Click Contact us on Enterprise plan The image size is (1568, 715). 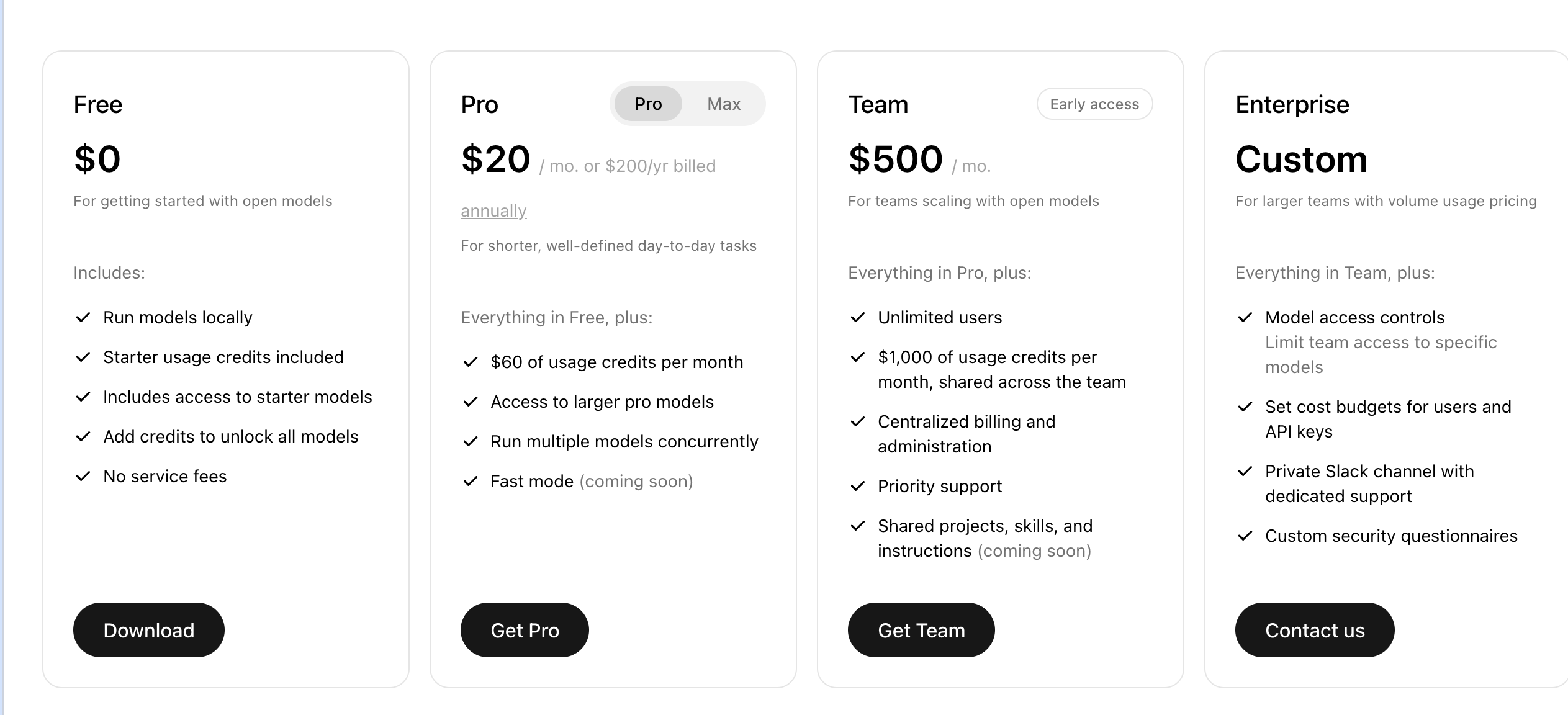point(1315,630)
